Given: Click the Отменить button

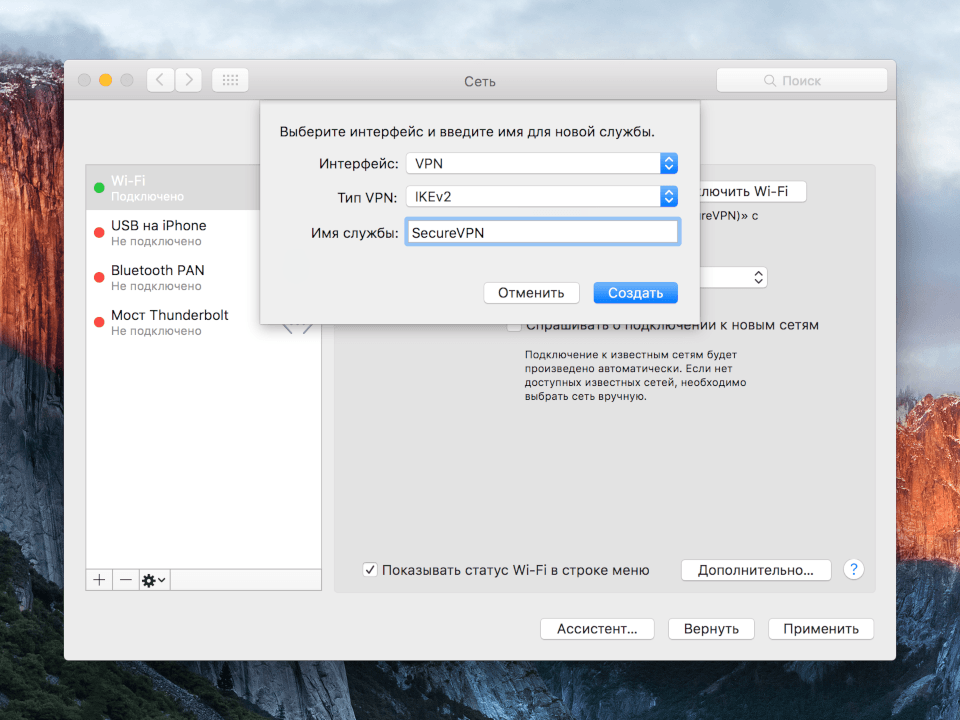Looking at the screenshot, I should 531,292.
